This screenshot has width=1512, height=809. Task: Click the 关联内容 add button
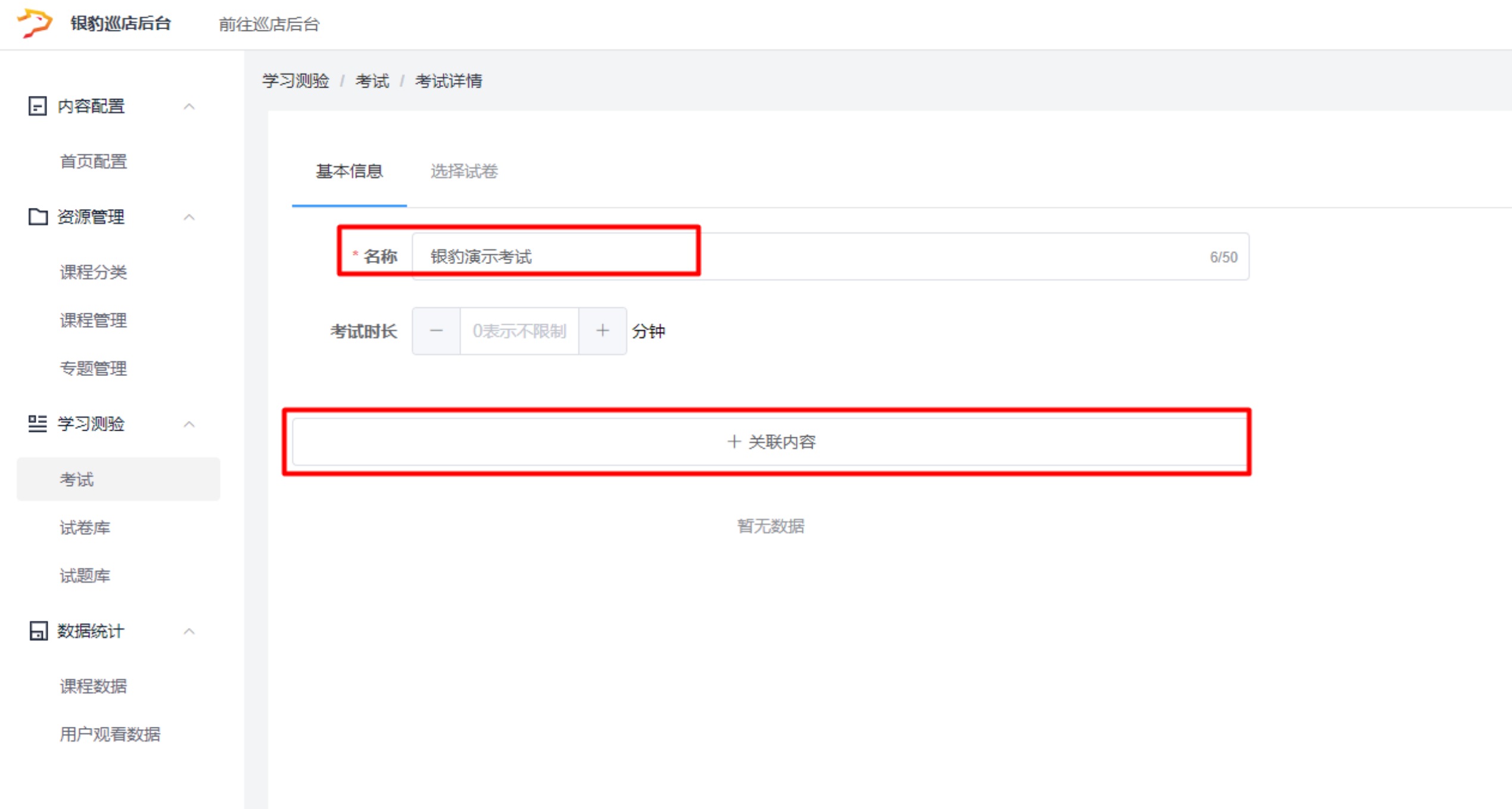point(770,441)
